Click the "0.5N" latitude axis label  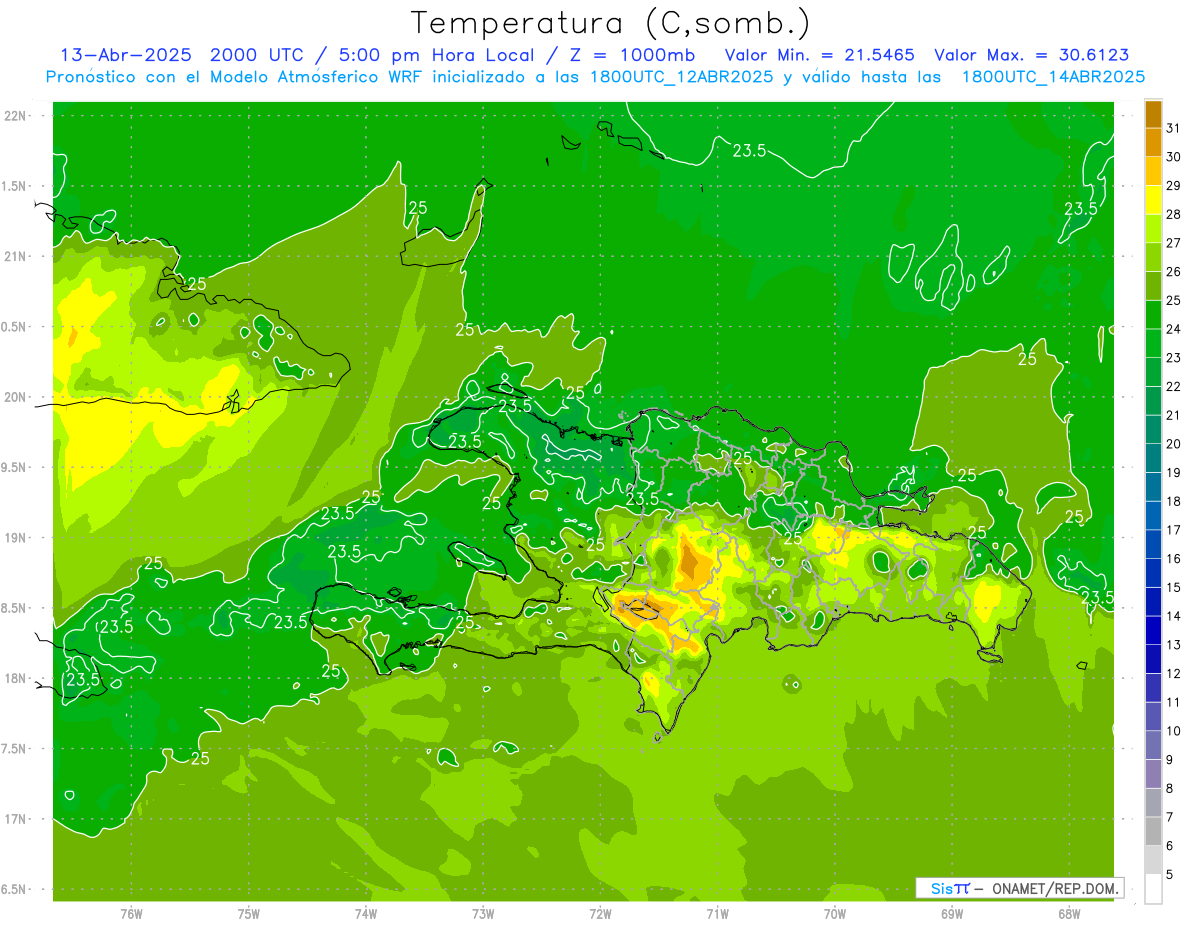click(15, 327)
